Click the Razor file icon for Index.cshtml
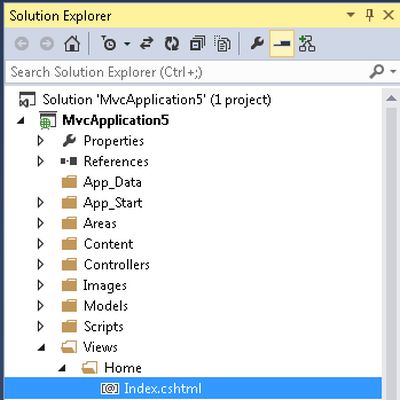The image size is (400, 400). point(110,389)
